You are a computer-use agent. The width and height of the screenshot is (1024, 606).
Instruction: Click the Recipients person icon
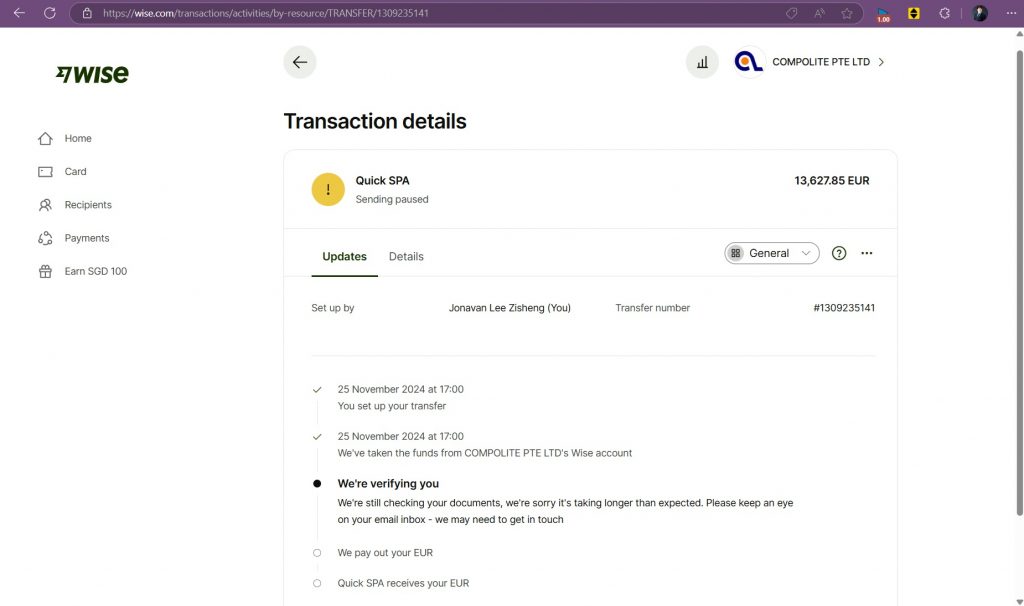[x=45, y=205]
